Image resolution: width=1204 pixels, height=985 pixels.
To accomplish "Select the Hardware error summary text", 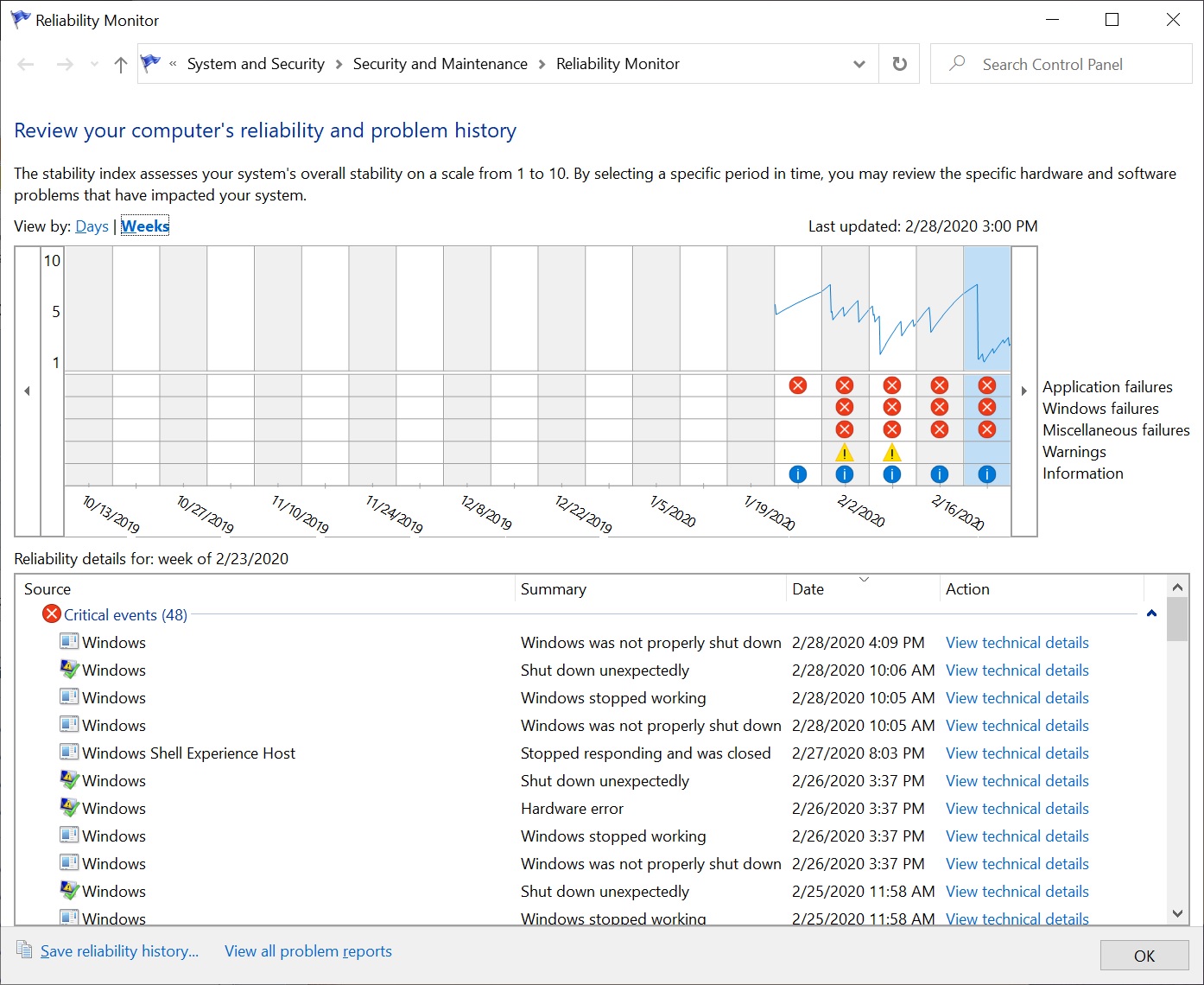I will 572,809.
